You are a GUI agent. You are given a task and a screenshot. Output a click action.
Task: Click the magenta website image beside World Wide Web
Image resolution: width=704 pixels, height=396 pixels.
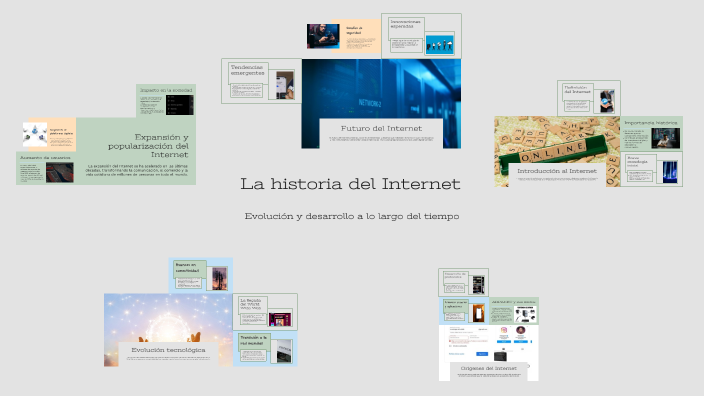click(280, 319)
